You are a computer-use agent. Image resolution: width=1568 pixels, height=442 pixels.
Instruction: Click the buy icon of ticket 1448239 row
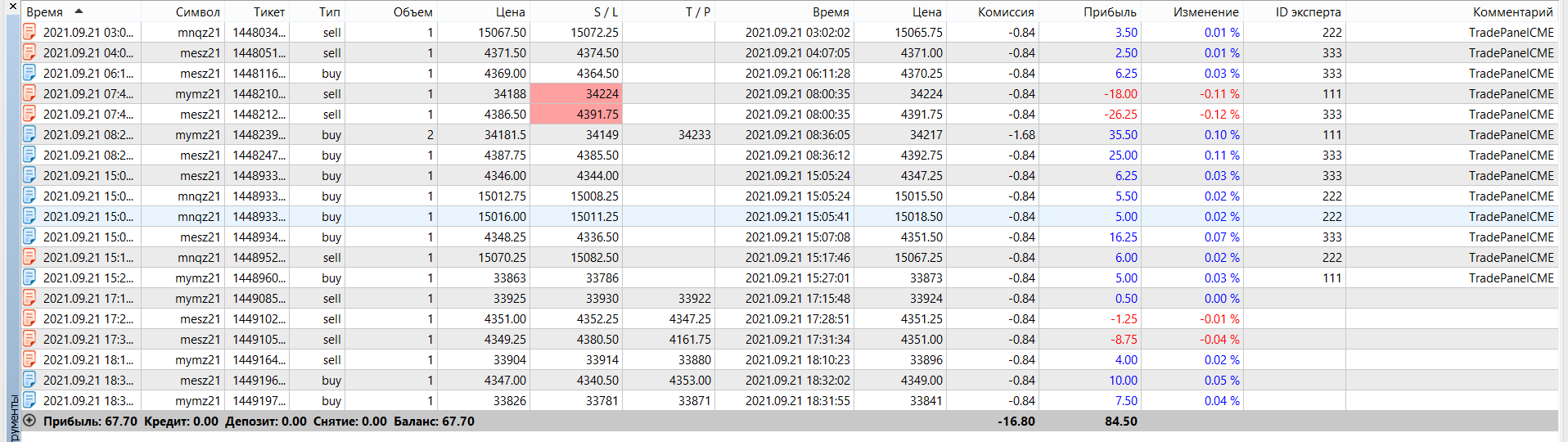29,134
